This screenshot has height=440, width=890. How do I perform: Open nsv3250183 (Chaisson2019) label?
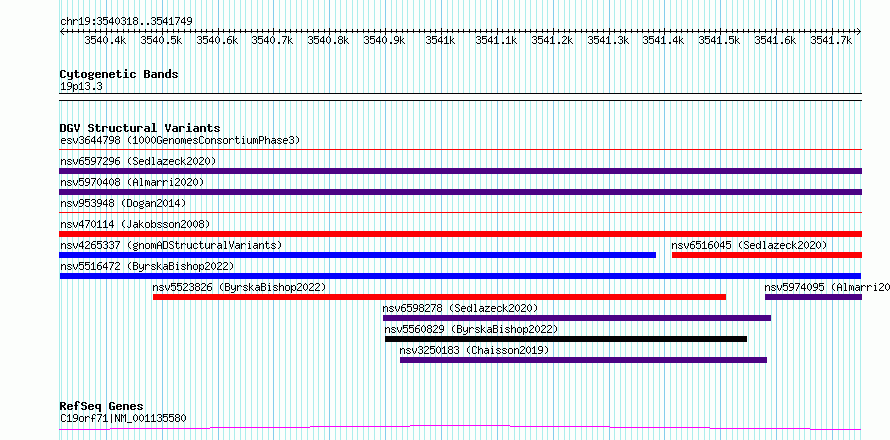coord(475,350)
